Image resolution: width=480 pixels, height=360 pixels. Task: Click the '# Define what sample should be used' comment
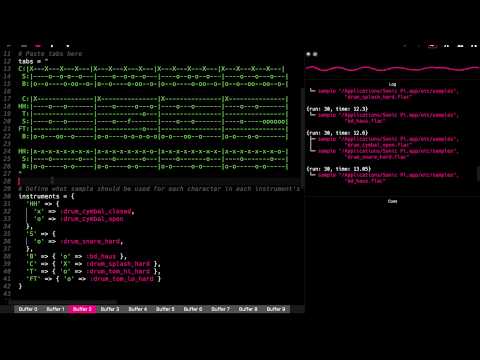click(x=159, y=189)
